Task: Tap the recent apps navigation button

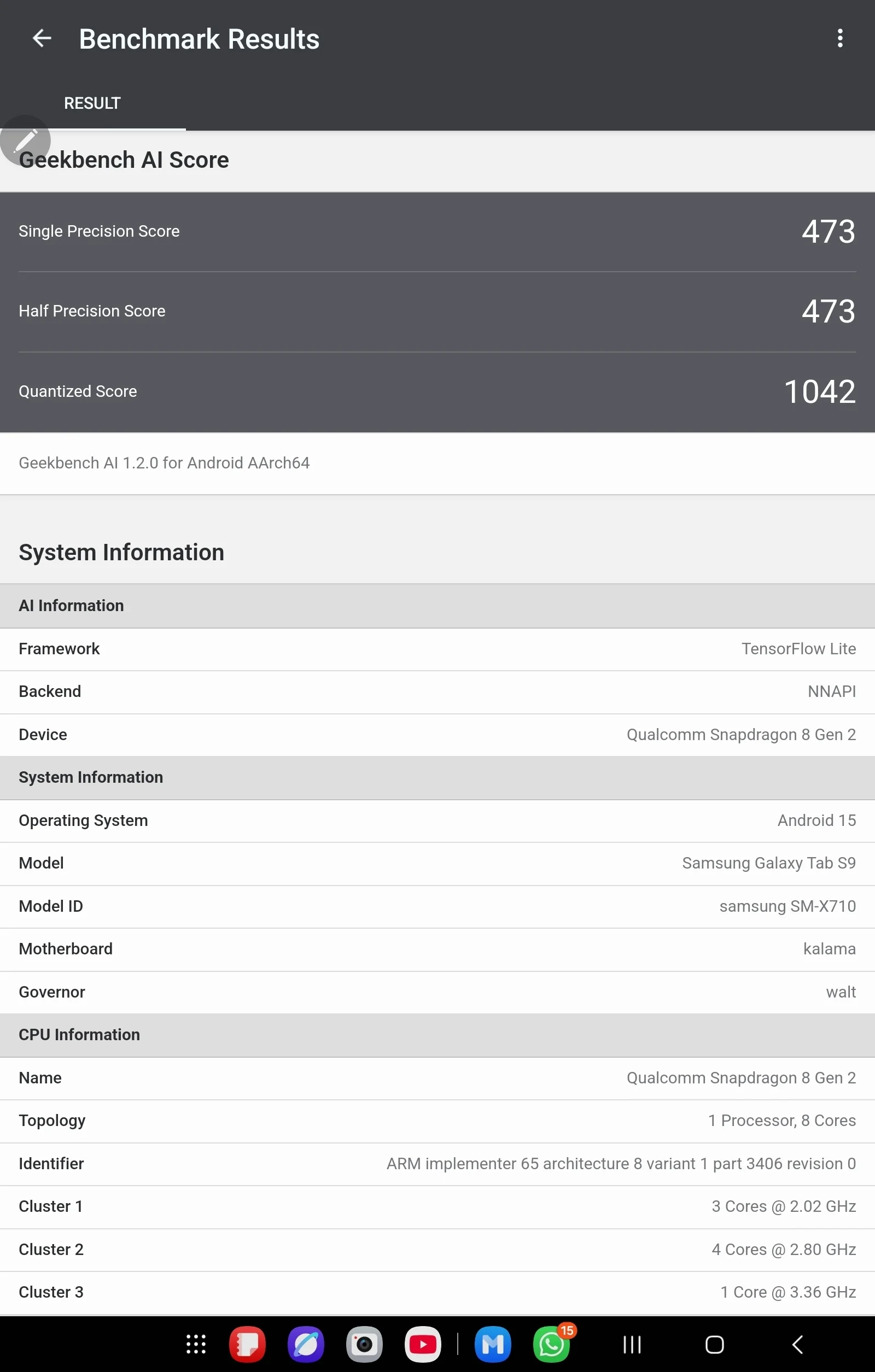Action: [x=632, y=1344]
